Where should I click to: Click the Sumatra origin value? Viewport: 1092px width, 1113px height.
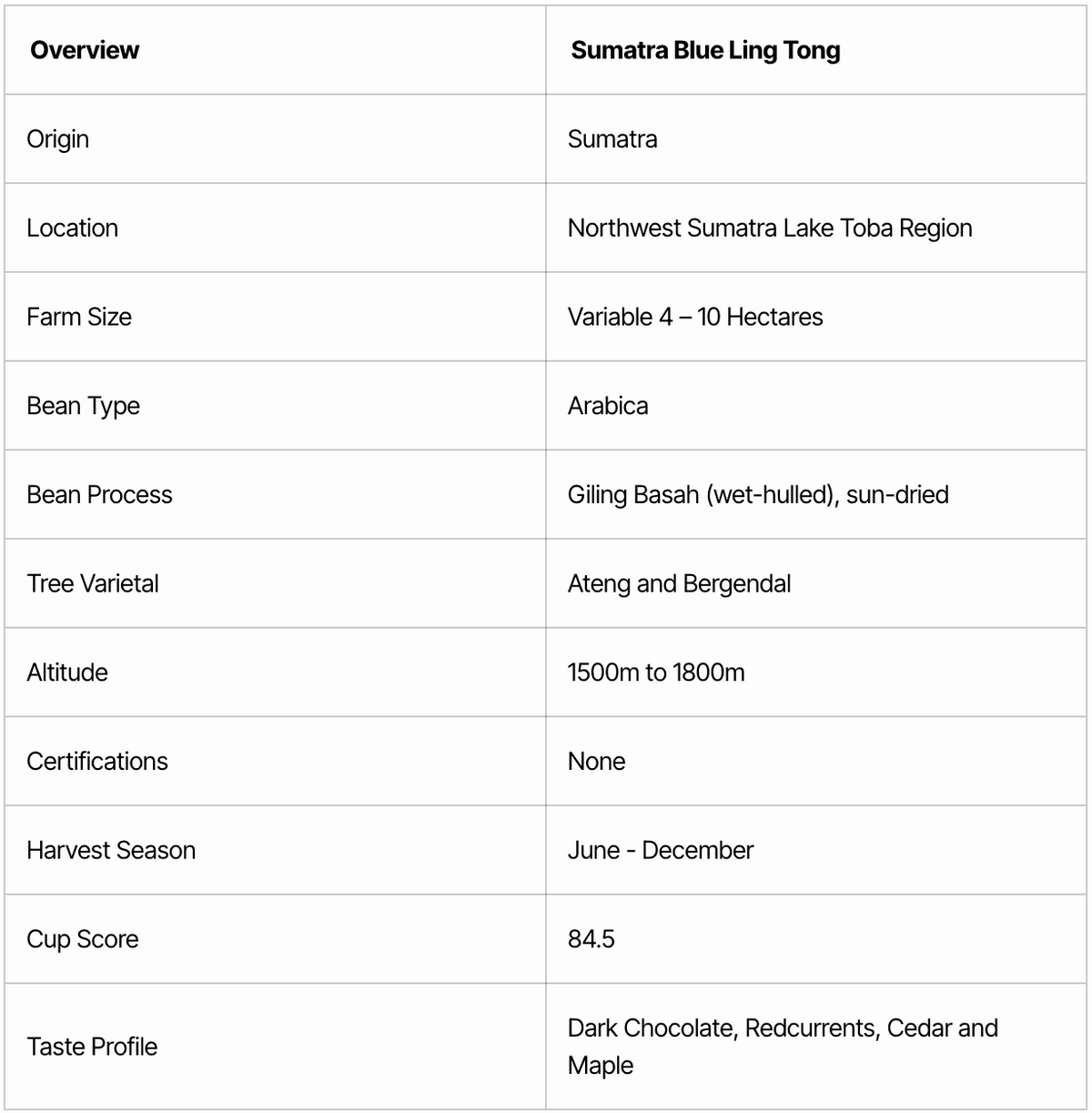(612, 139)
